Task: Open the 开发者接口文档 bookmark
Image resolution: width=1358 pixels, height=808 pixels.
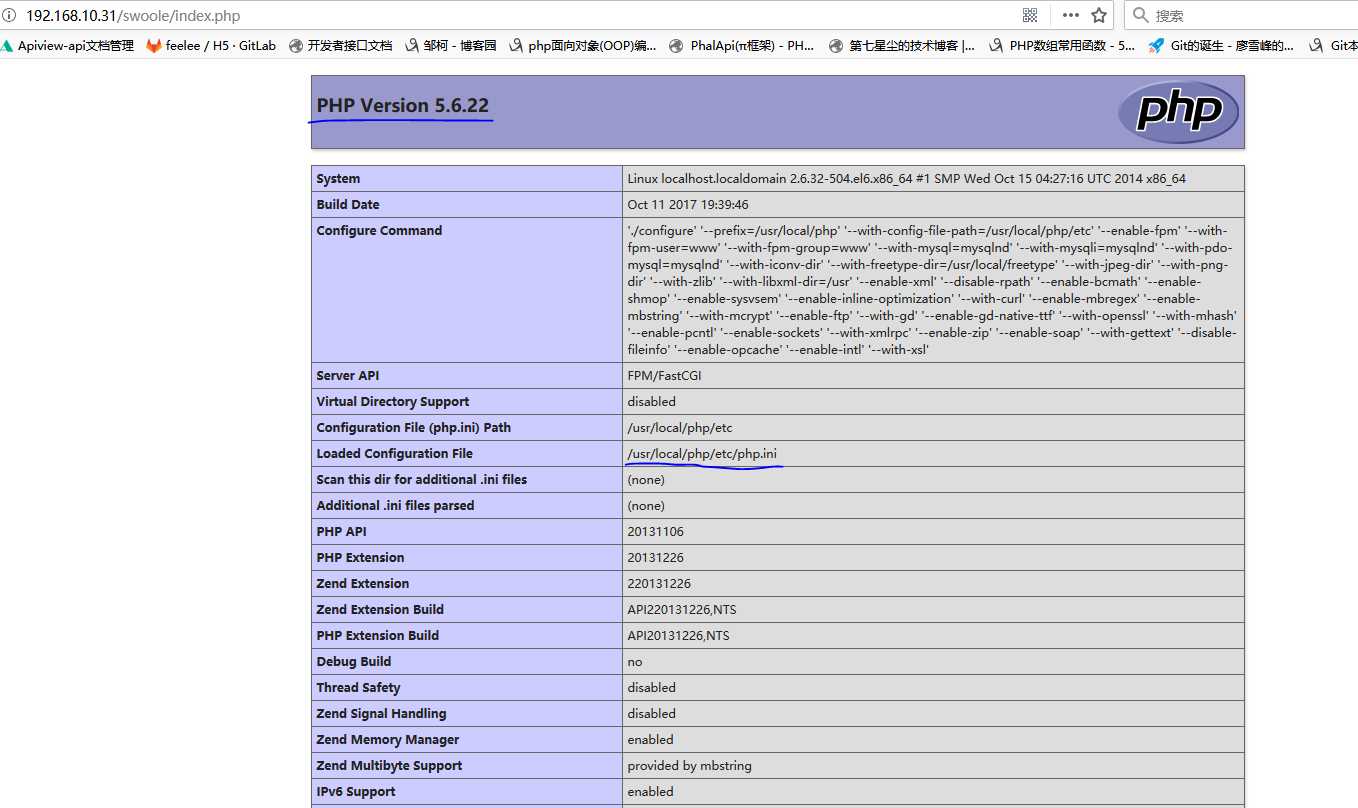Action: coord(340,45)
